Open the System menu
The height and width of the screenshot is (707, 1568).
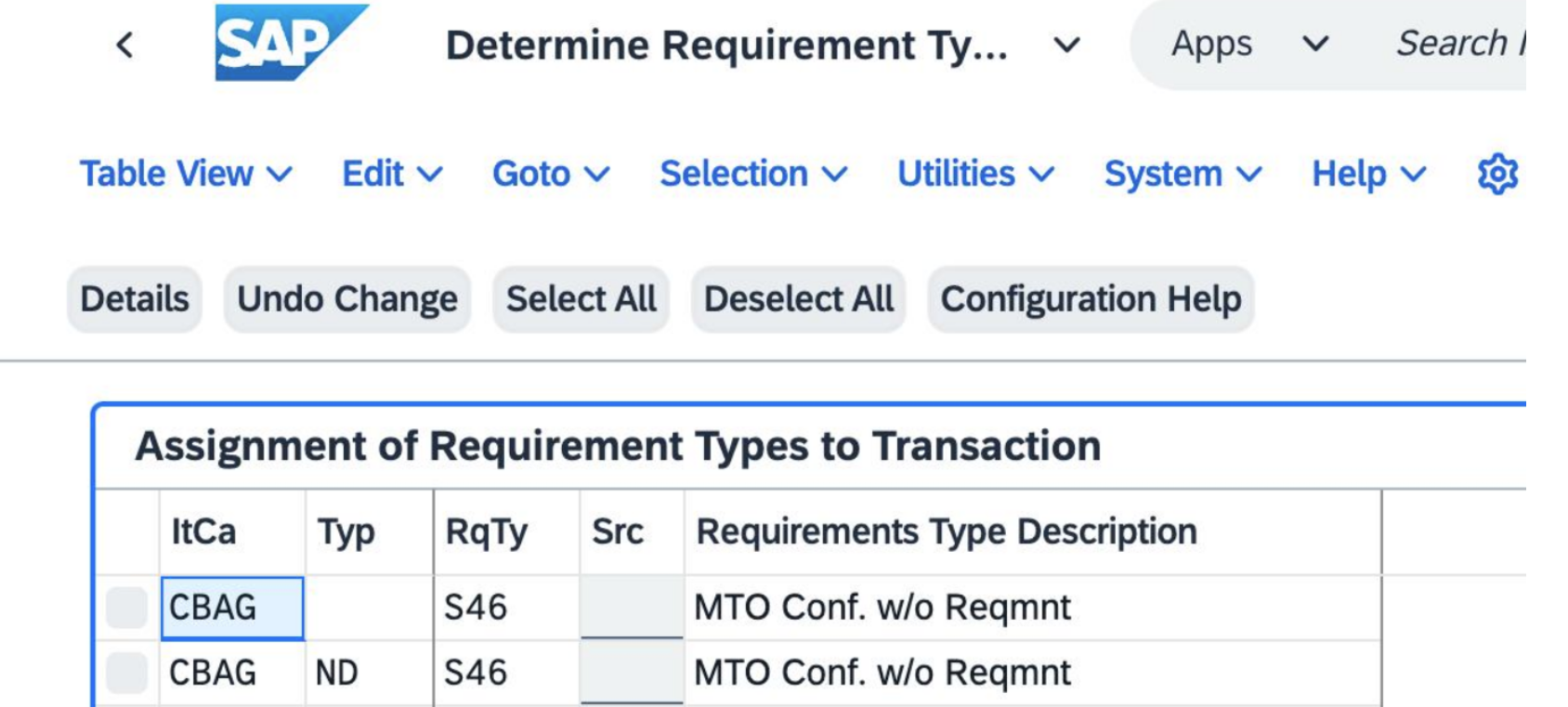coord(1183,174)
